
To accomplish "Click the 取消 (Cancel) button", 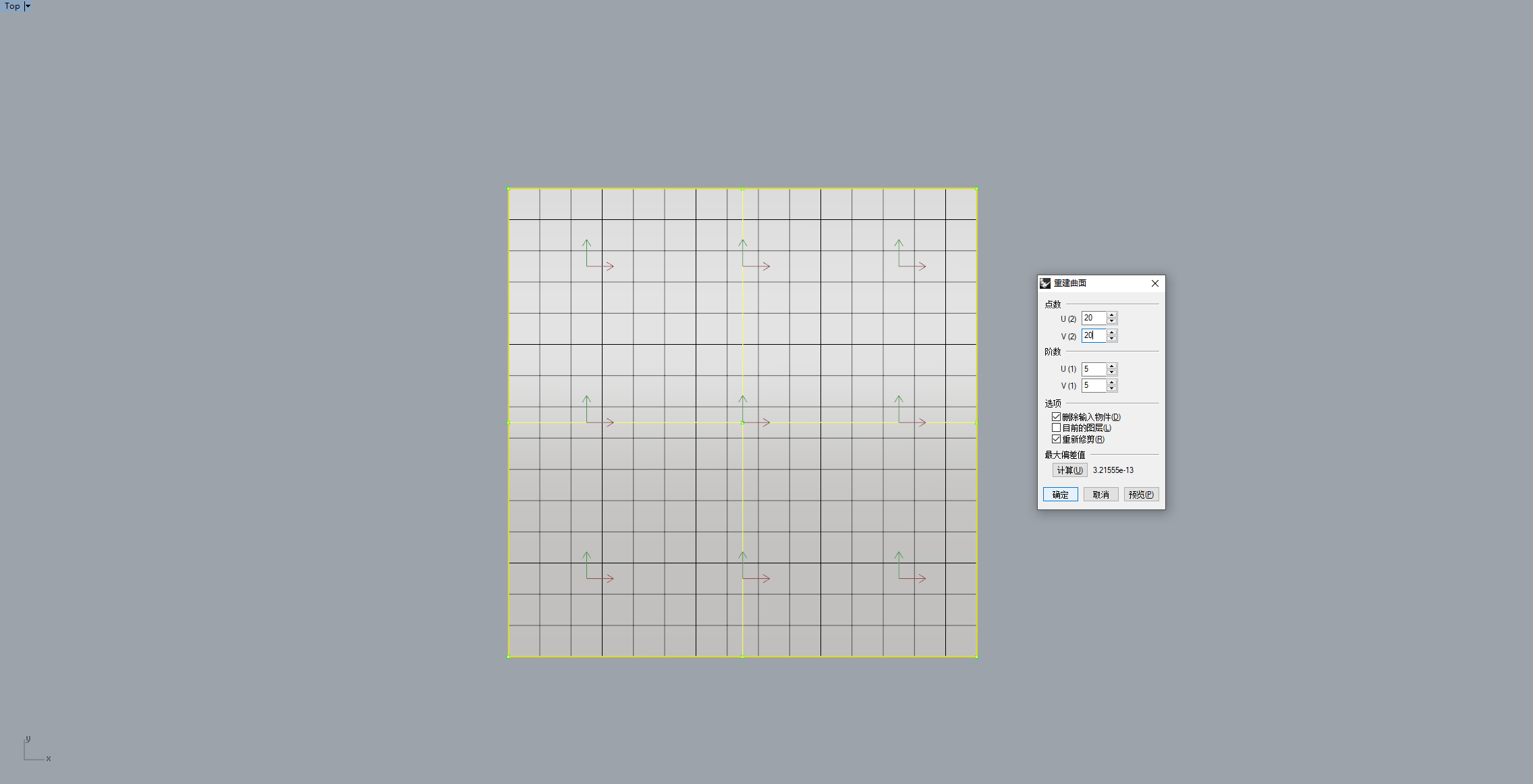I will pyautogui.click(x=1100, y=495).
